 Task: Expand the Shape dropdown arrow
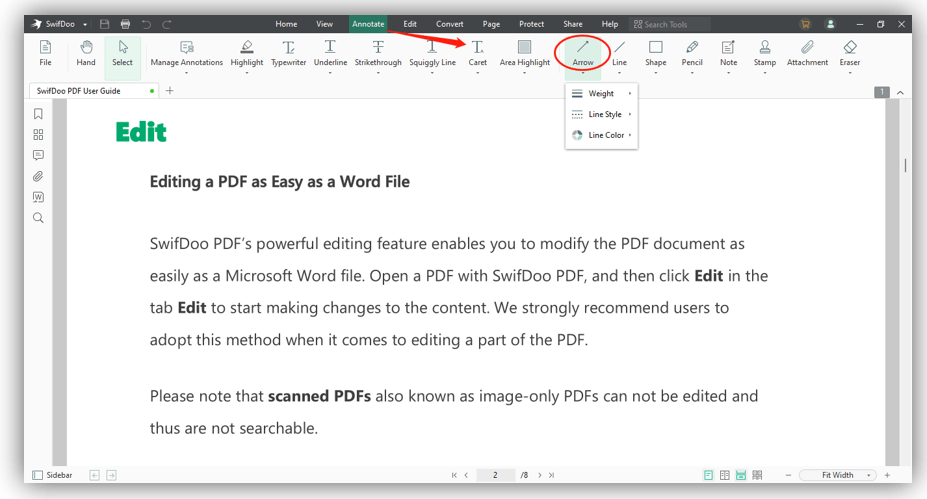(x=656, y=73)
